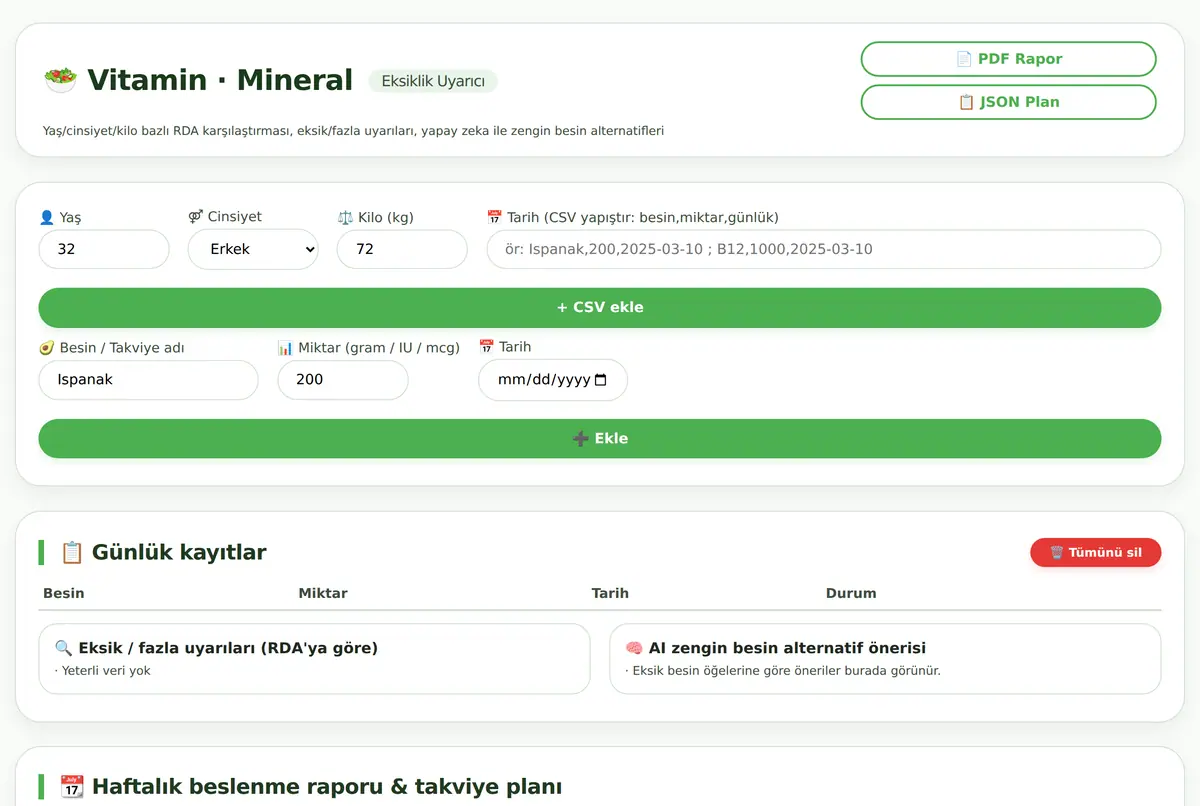Click the scale icon beside Kilo (kg)

pyautogui.click(x=345, y=217)
